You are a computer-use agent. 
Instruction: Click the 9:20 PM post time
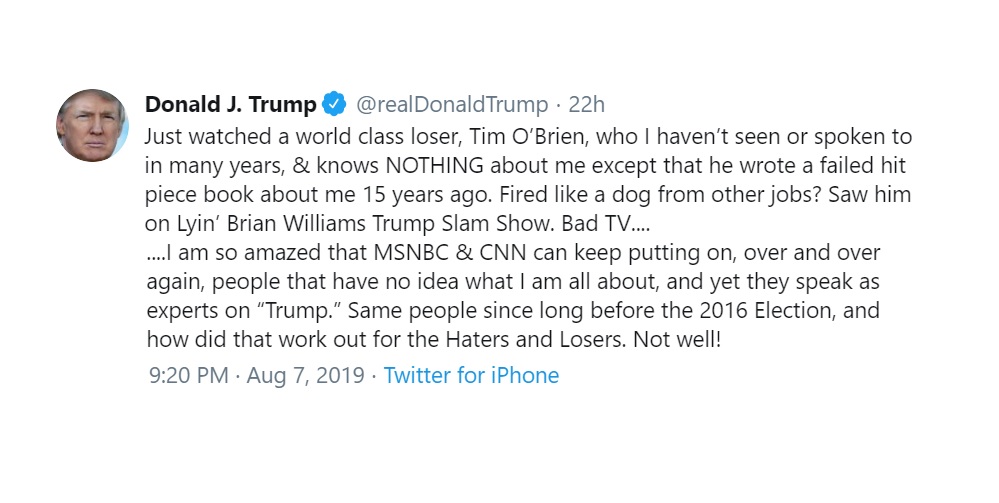189,375
